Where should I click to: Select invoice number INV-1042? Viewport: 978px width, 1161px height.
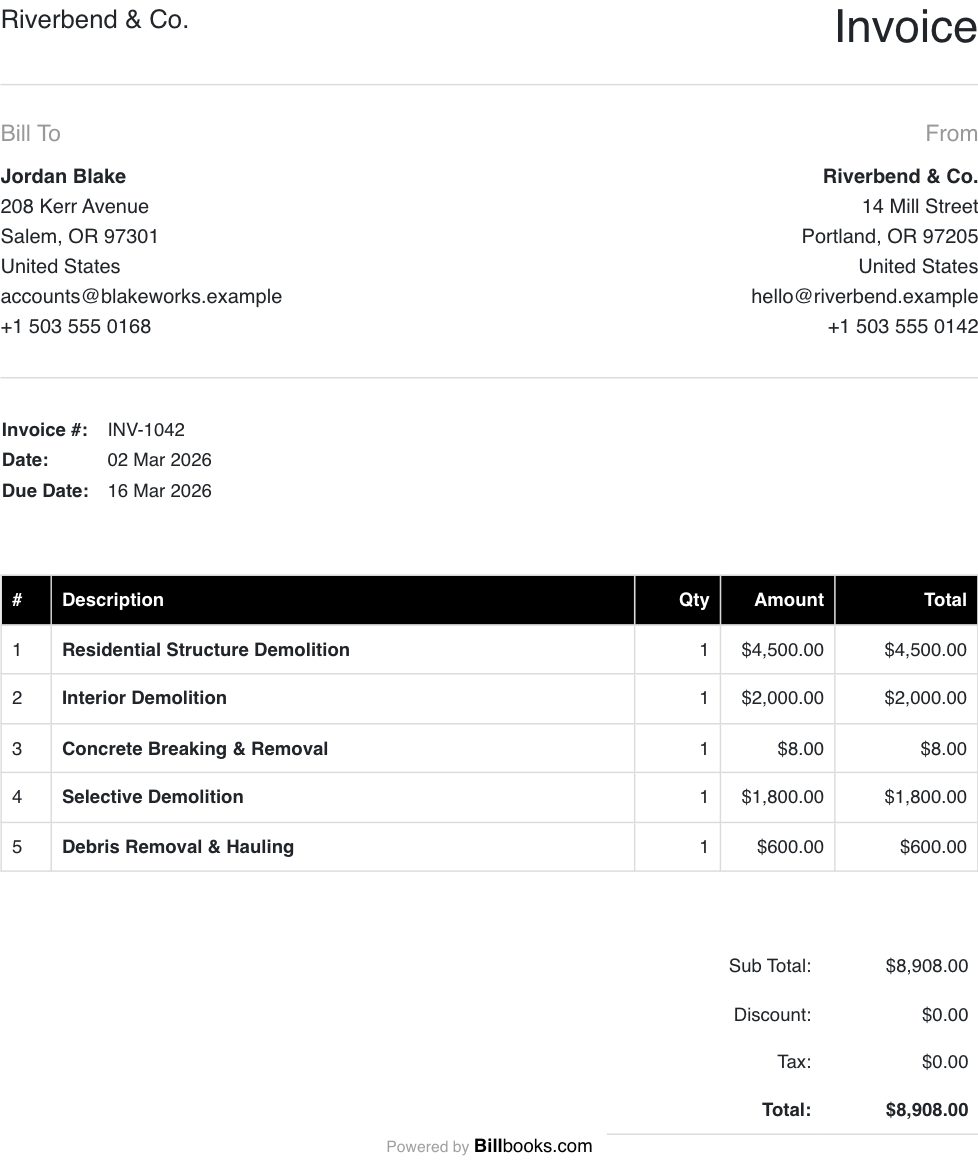click(x=146, y=429)
